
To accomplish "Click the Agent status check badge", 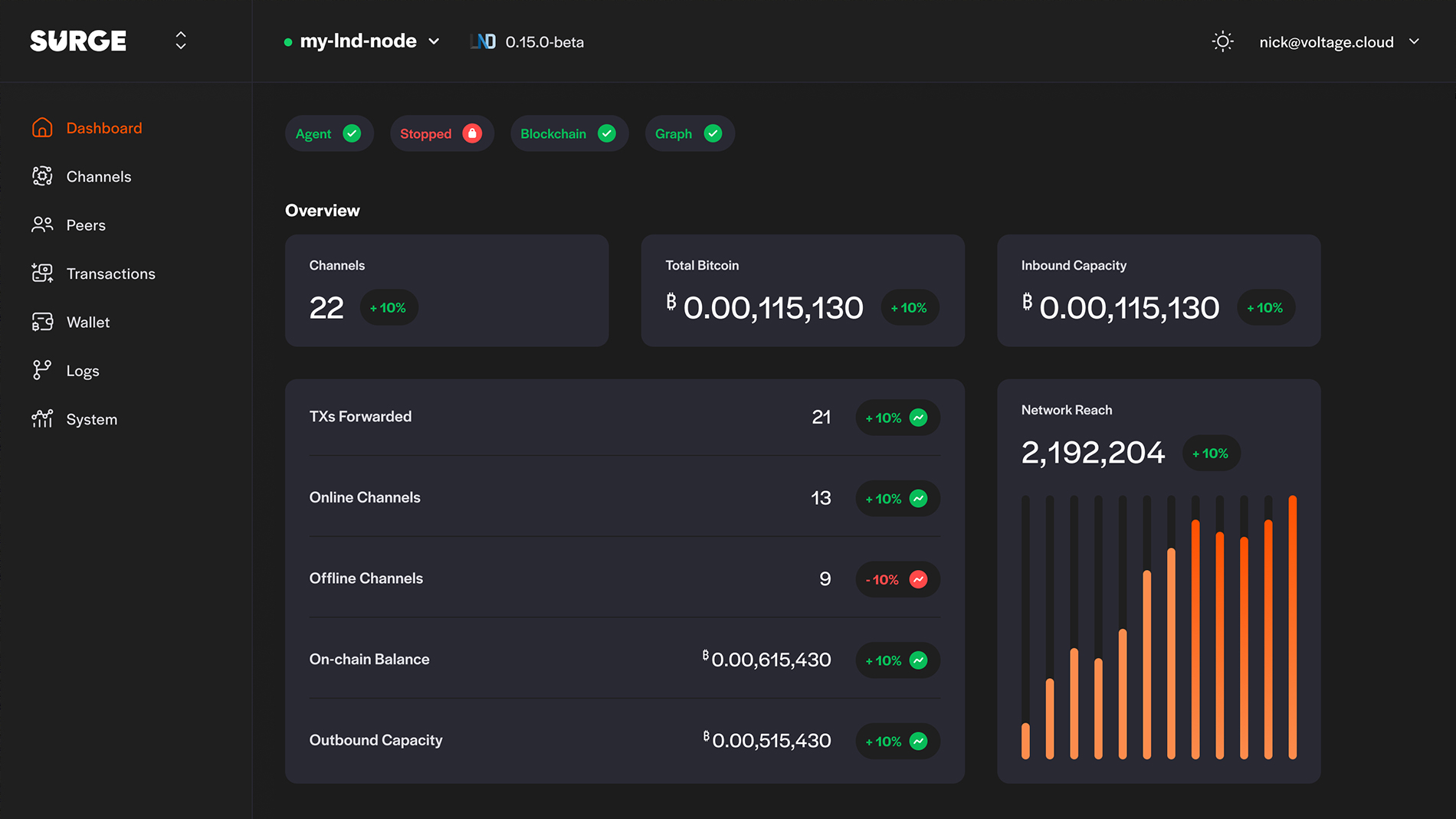I will tap(352, 133).
